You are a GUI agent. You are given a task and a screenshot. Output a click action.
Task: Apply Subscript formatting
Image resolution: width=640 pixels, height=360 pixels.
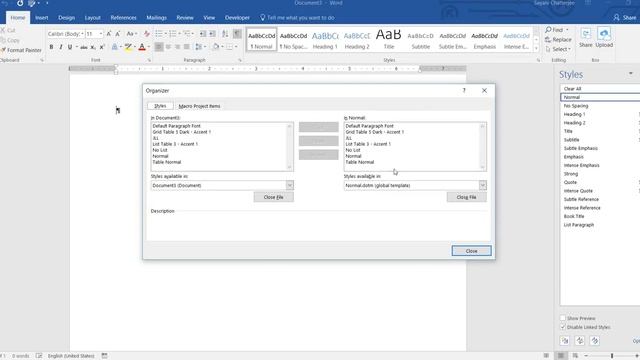(93, 47)
